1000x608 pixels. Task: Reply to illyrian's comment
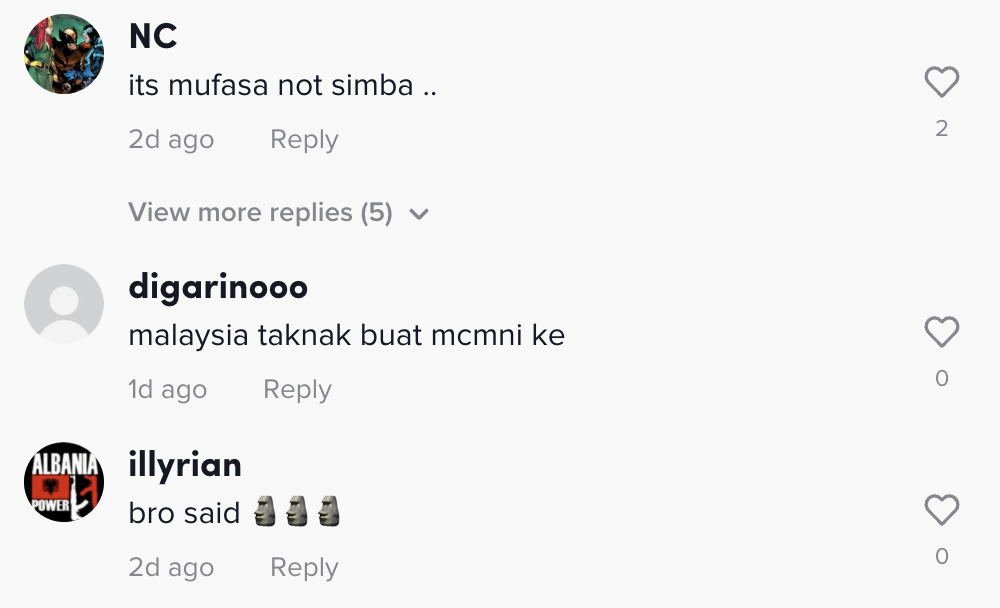click(304, 568)
